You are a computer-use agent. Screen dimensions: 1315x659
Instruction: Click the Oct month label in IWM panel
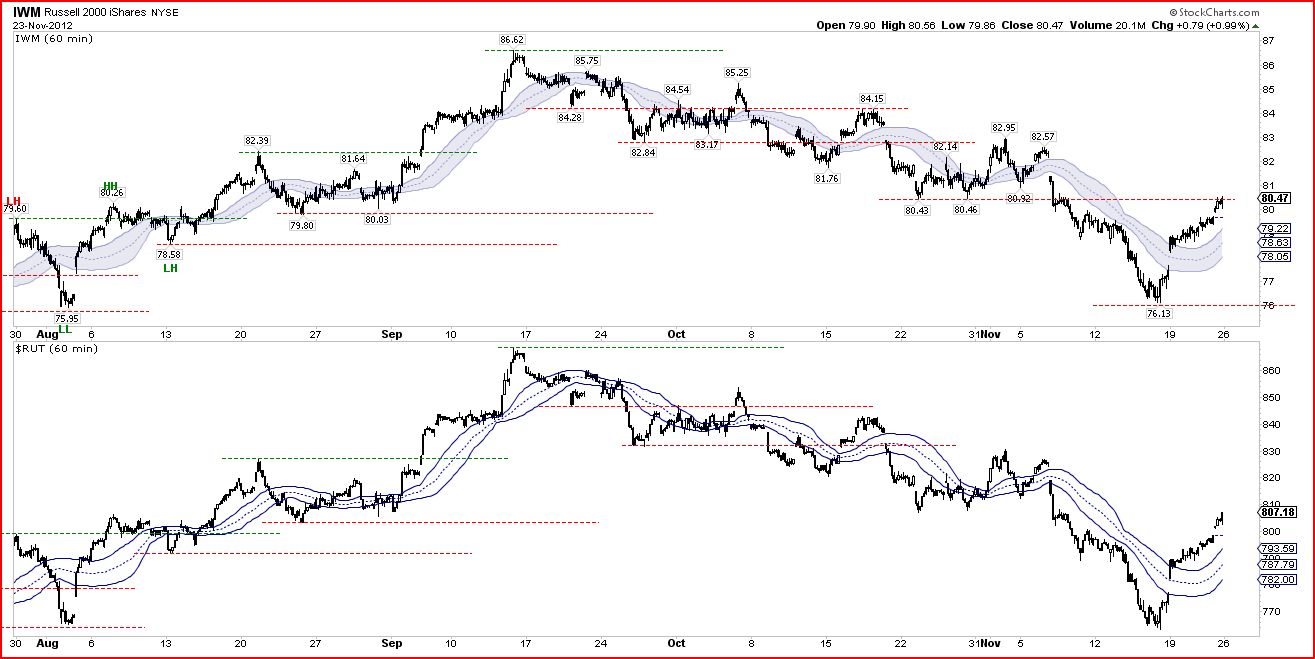click(x=677, y=334)
